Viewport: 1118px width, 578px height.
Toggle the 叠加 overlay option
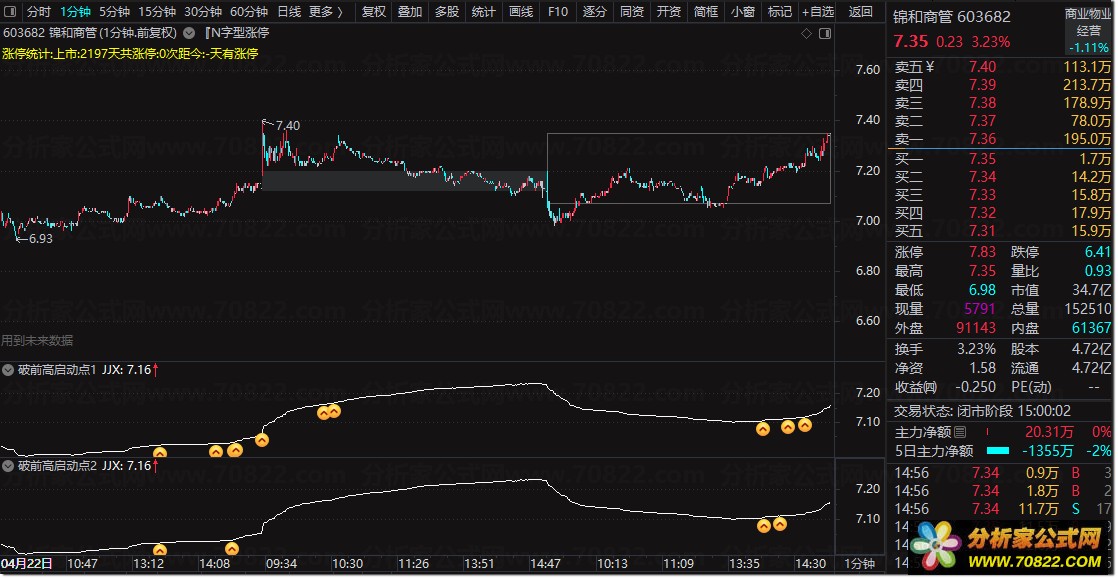click(410, 12)
